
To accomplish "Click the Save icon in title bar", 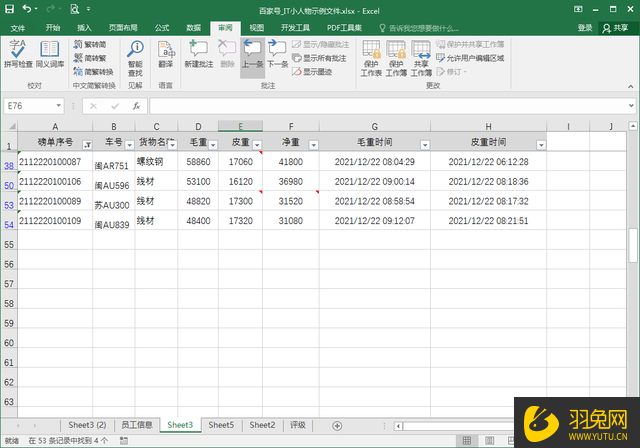I will (x=9, y=9).
